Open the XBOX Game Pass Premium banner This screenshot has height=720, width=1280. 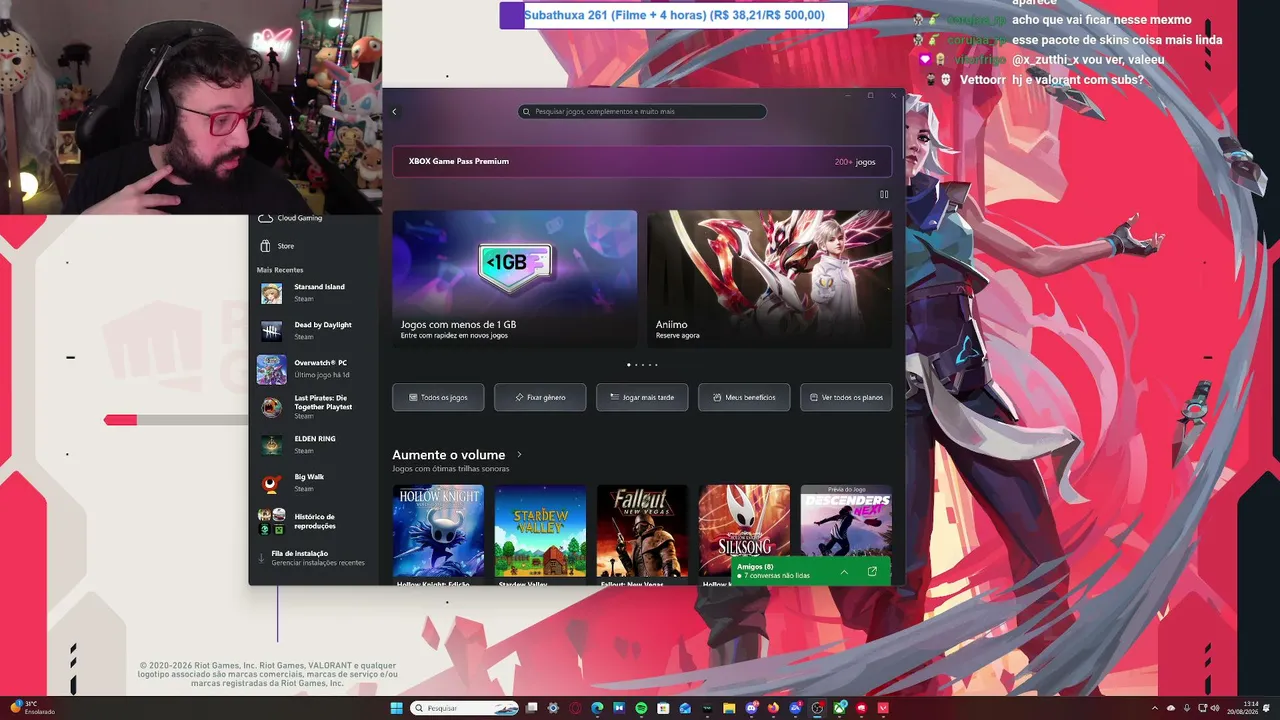[642, 161]
